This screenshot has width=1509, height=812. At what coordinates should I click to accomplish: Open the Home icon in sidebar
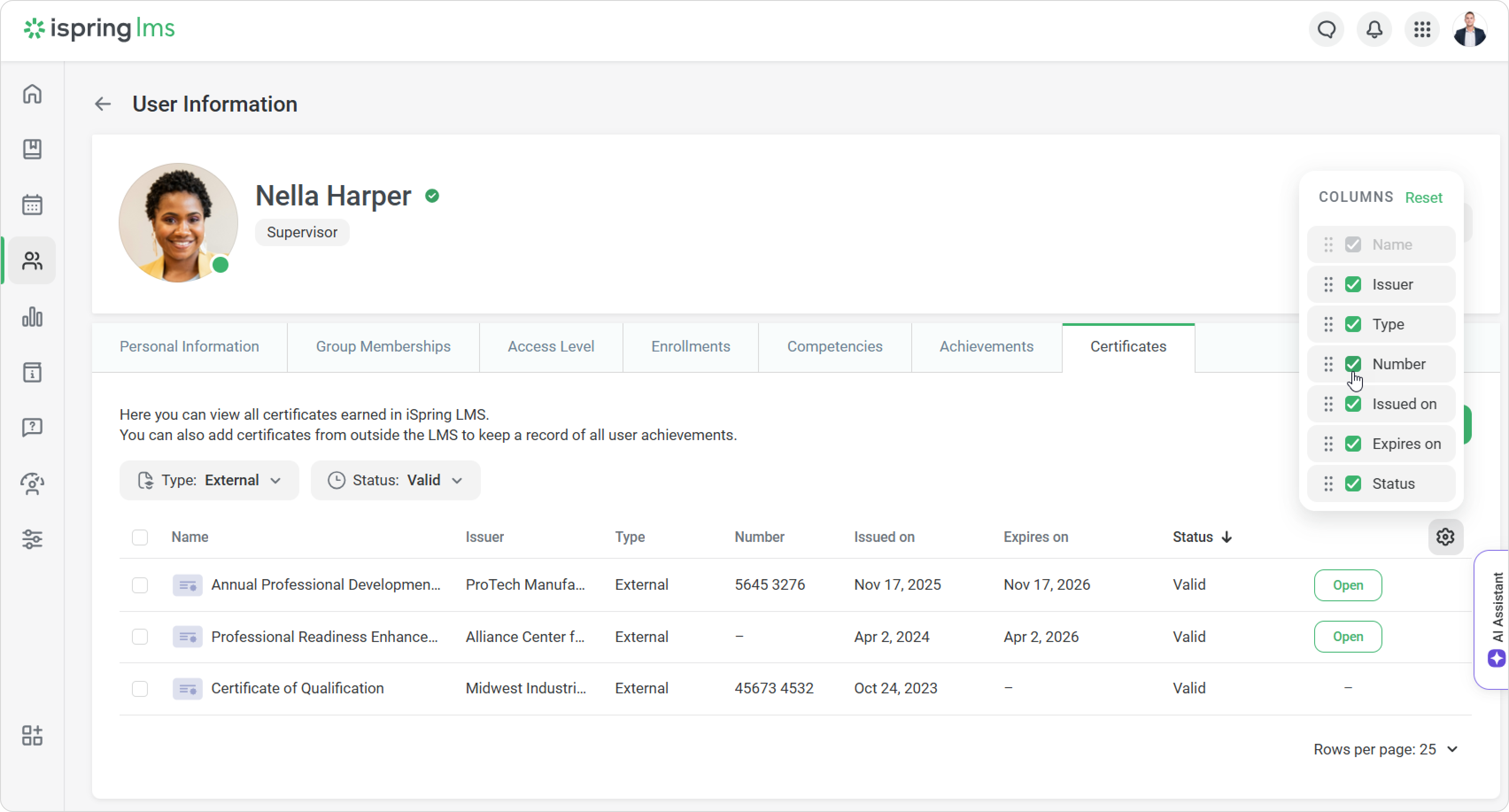click(x=32, y=94)
